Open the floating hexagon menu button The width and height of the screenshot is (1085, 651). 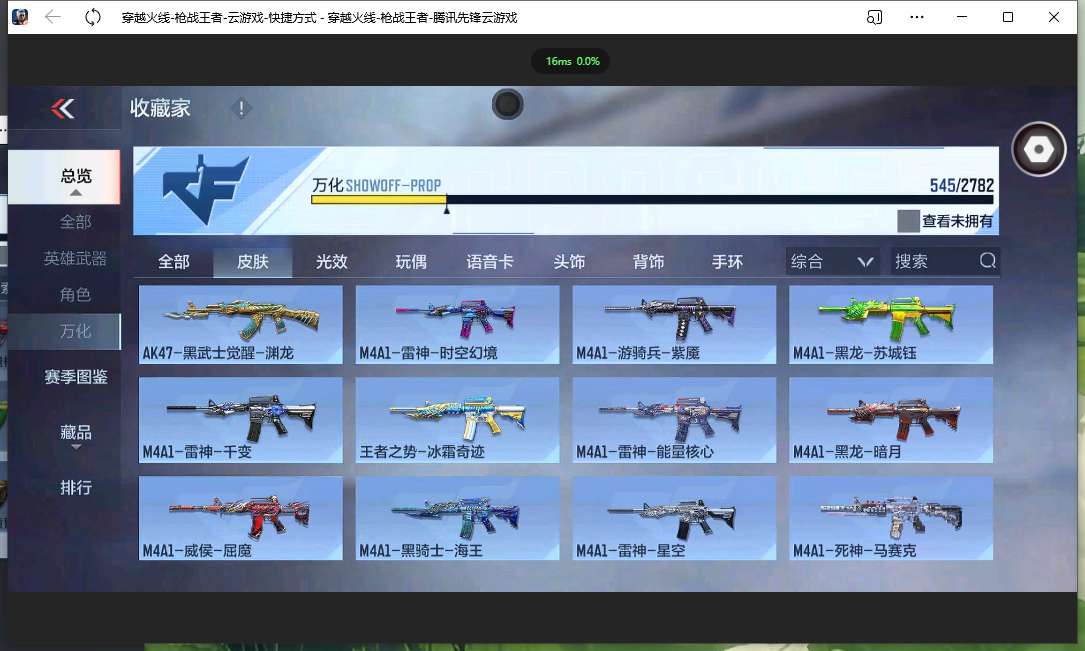coord(1038,149)
